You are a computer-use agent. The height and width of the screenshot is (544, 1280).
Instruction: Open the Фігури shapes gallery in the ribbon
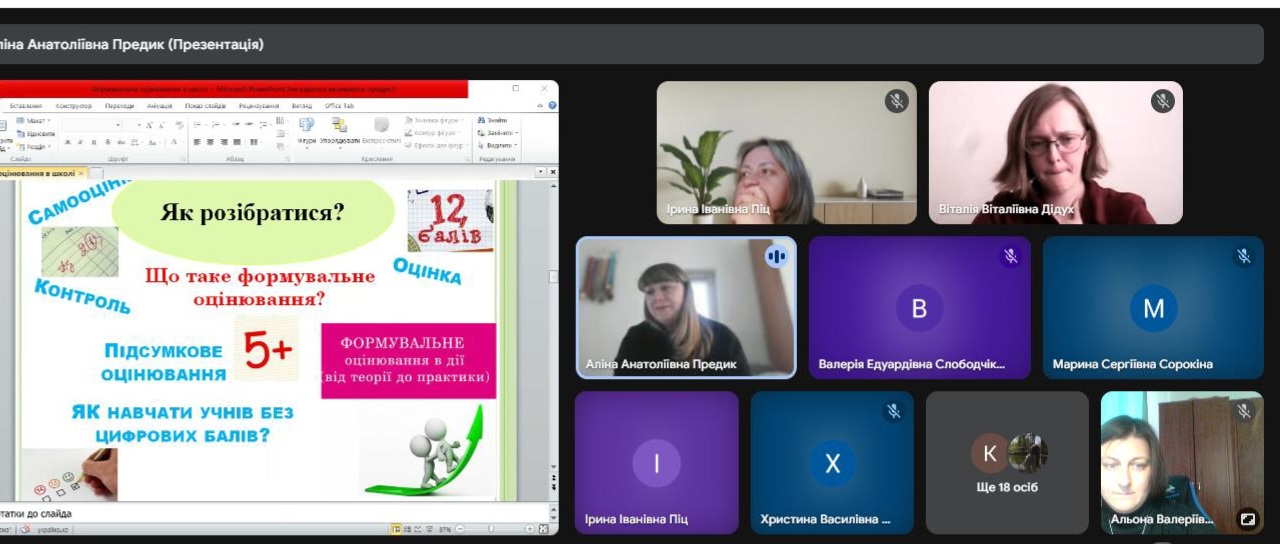pyautogui.click(x=307, y=131)
